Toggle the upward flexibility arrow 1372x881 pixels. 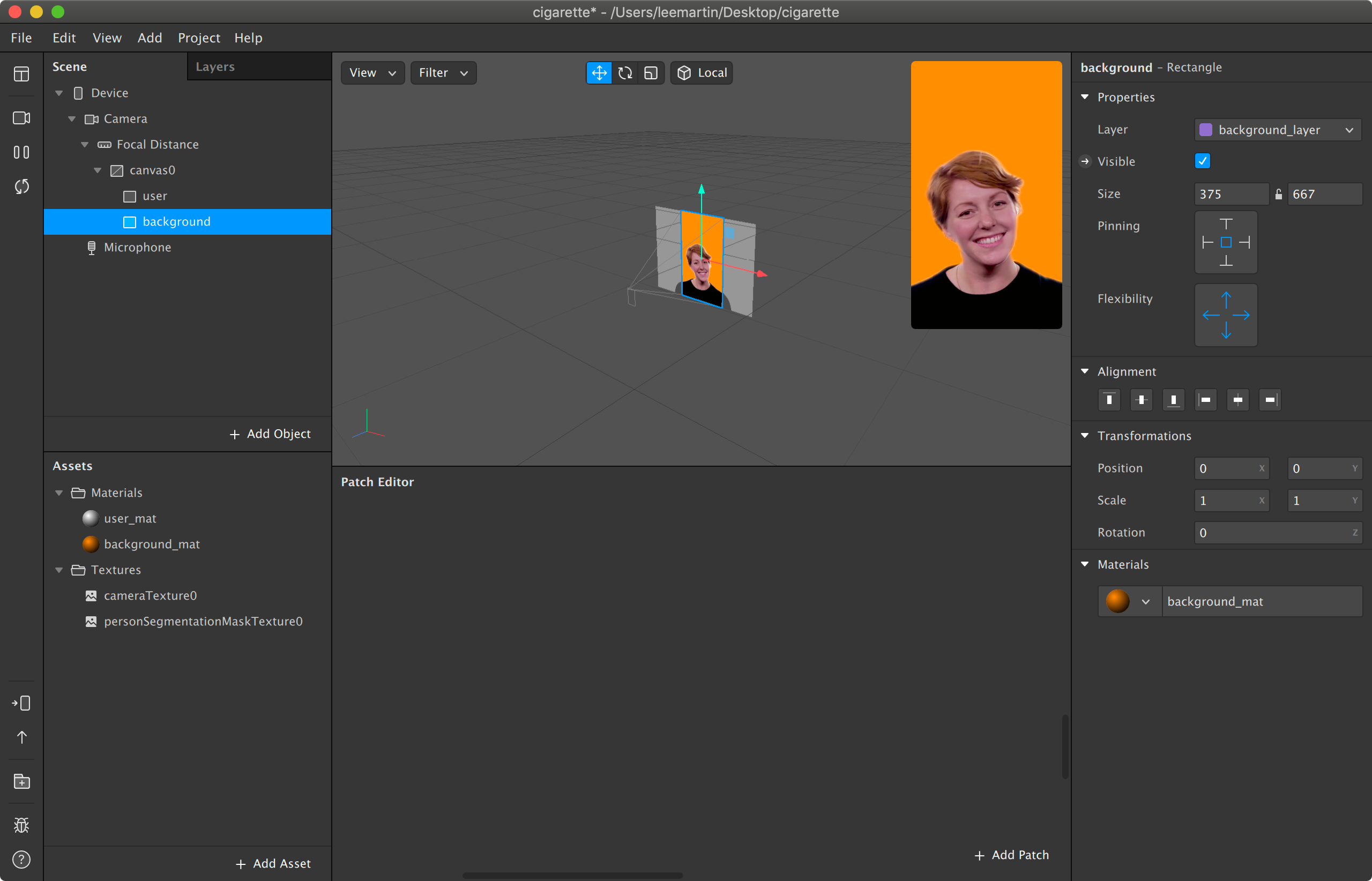tap(1226, 298)
